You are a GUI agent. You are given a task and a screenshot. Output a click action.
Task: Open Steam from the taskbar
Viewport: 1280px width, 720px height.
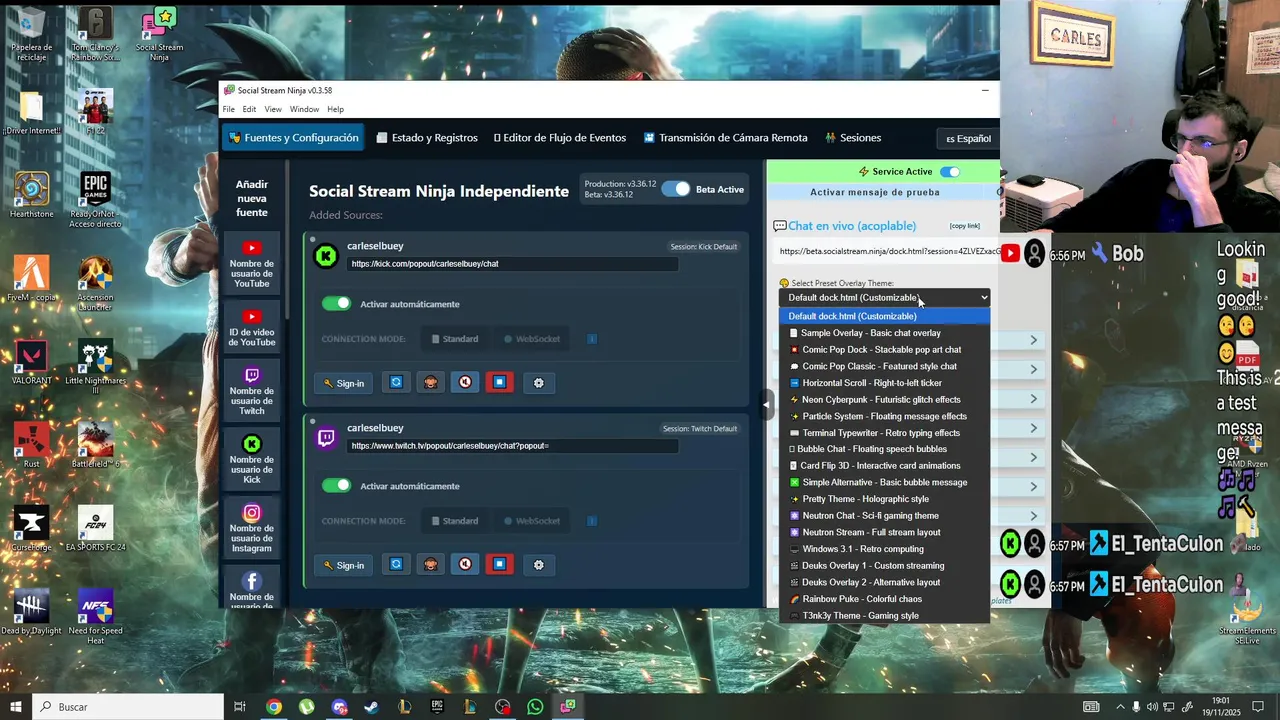pyautogui.click(x=371, y=707)
